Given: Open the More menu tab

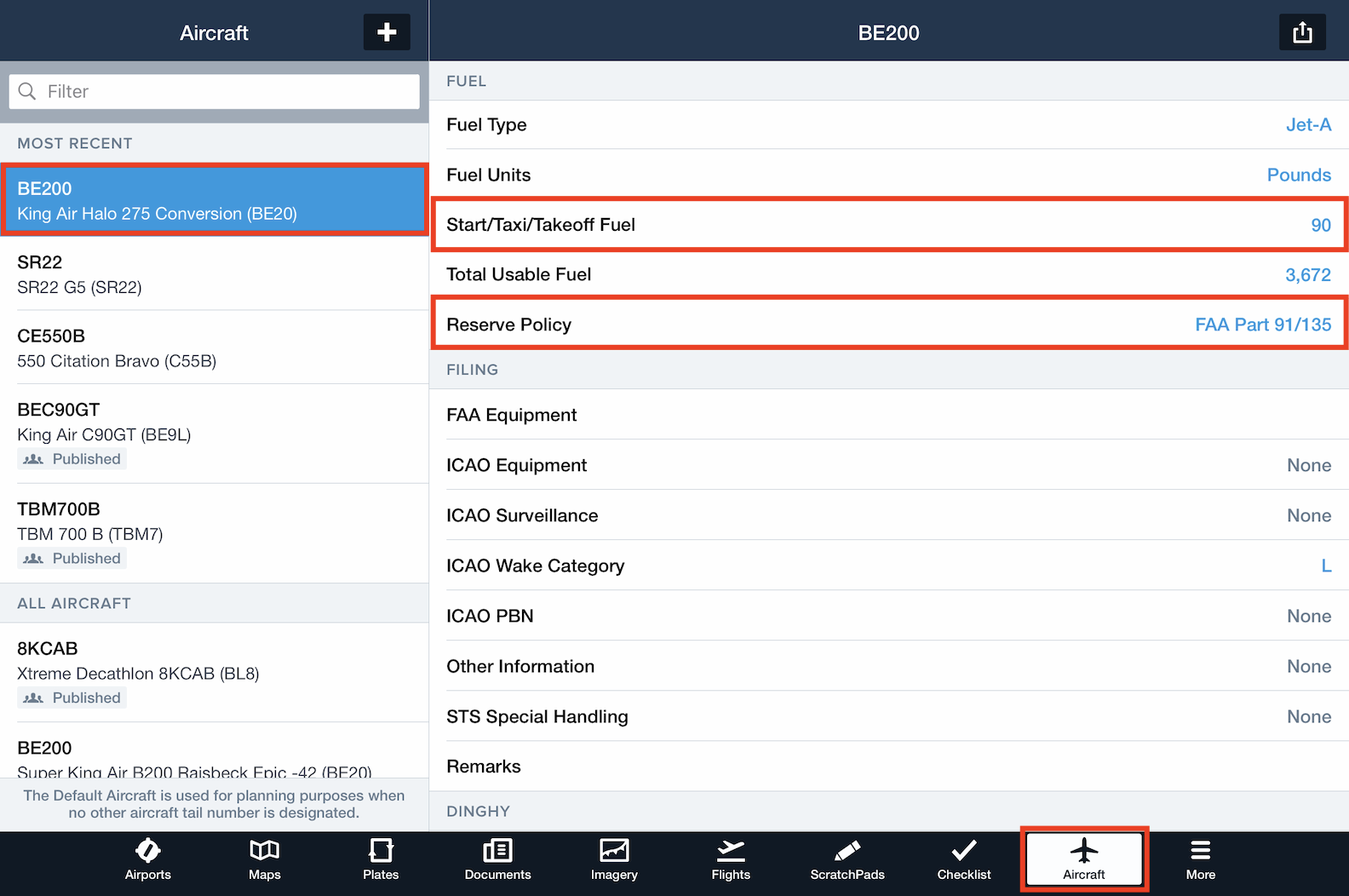Looking at the screenshot, I should click(1201, 860).
